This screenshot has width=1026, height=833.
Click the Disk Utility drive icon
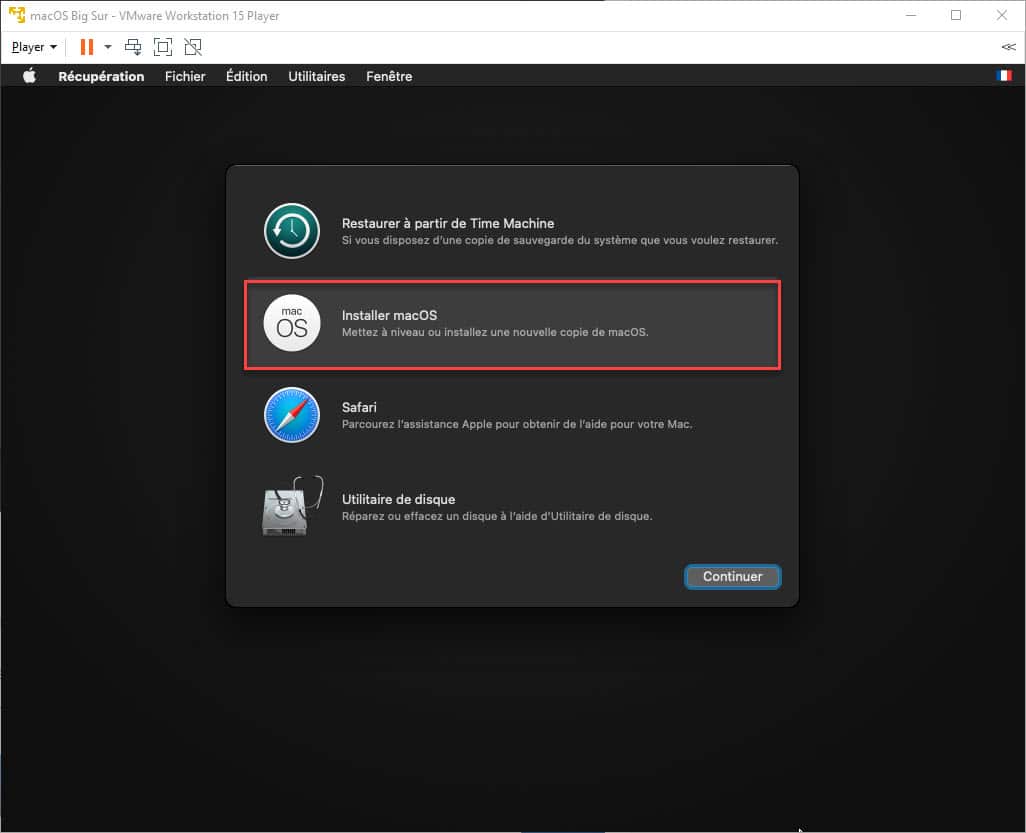coord(292,506)
